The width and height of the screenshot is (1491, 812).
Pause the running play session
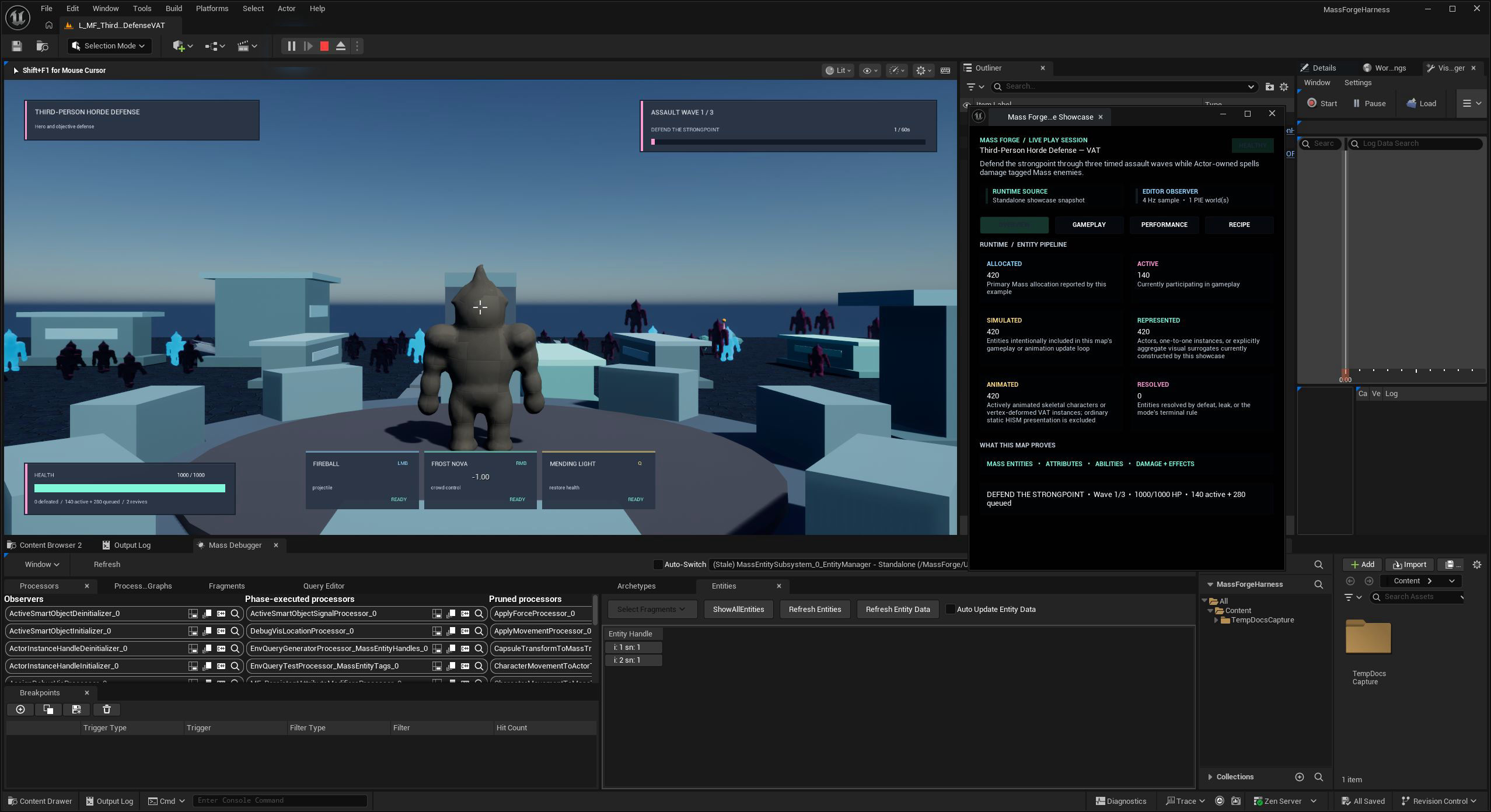[x=291, y=46]
